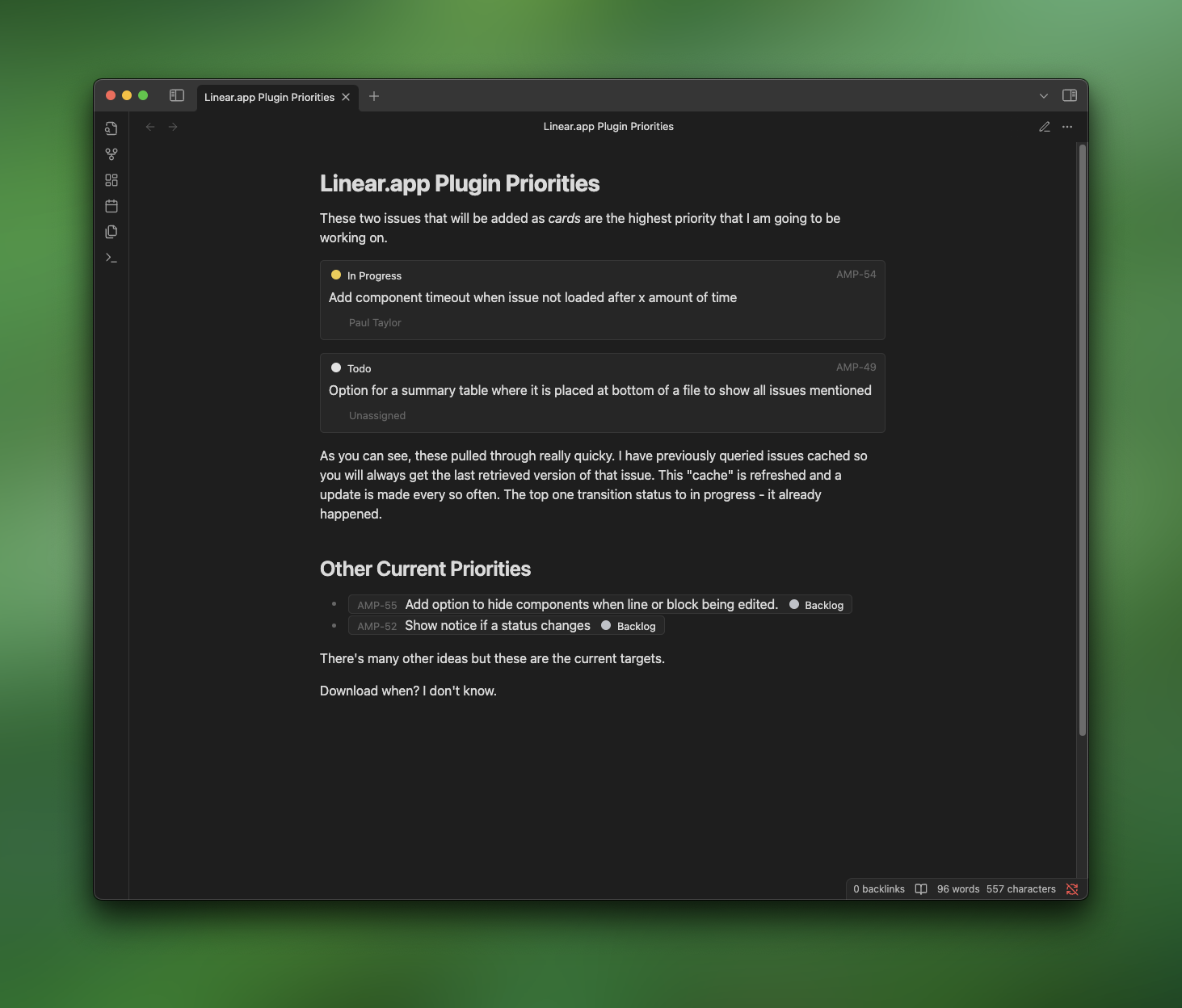The height and width of the screenshot is (1008, 1182).
Task: Click the Paul Taylor assignee name
Action: 375,323
